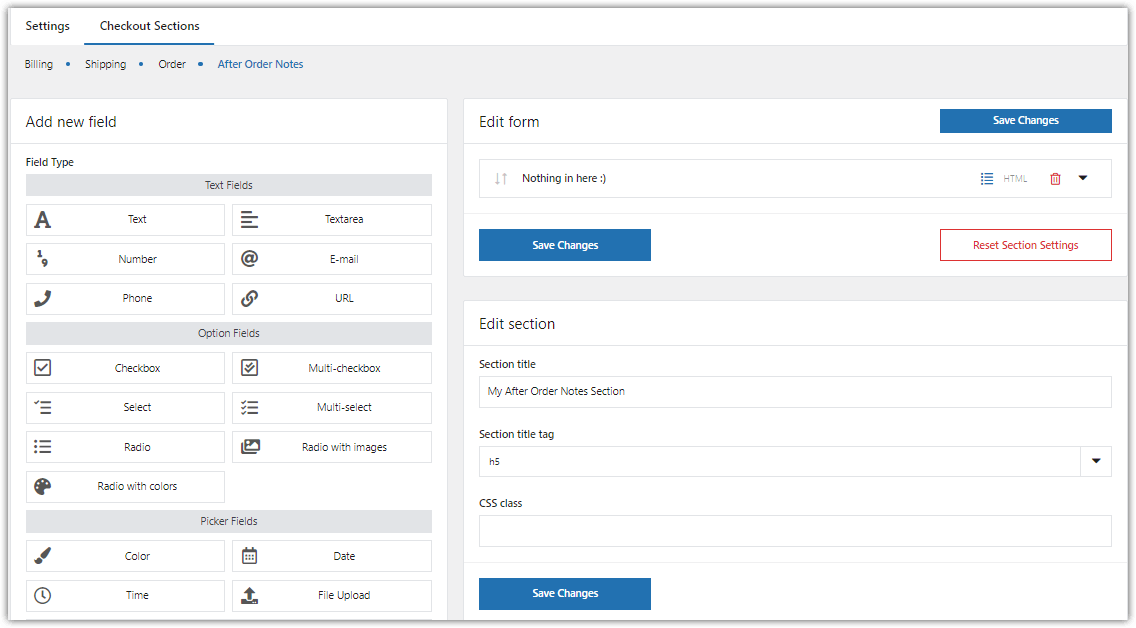This screenshot has height=628, width=1136.
Task: Add a Multi-checkbox field
Action: [x=332, y=368]
